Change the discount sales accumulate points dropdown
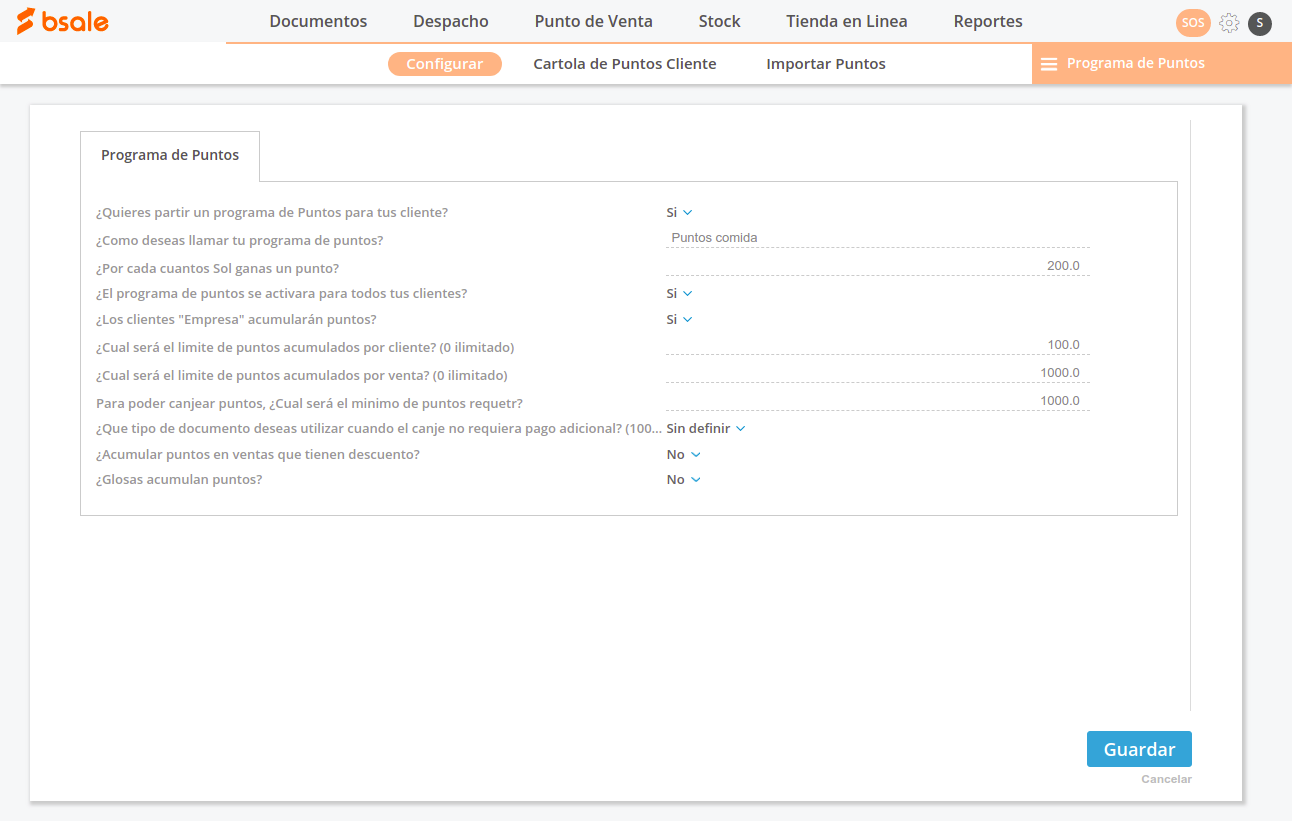Screen dimensions: 1292x821 click(684, 455)
